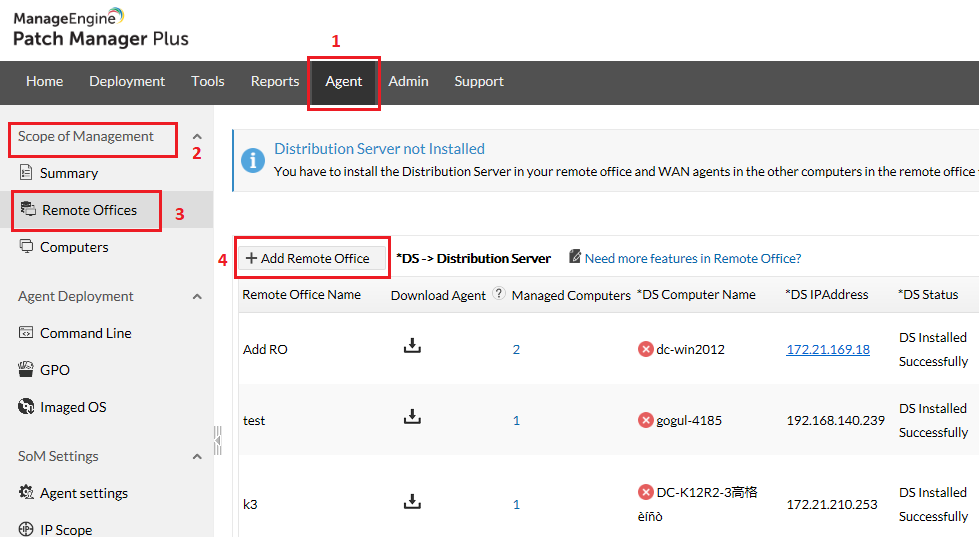This screenshot has height=537, width=979.
Task: Click red error icon beside gogul-4185
Action: pos(646,420)
